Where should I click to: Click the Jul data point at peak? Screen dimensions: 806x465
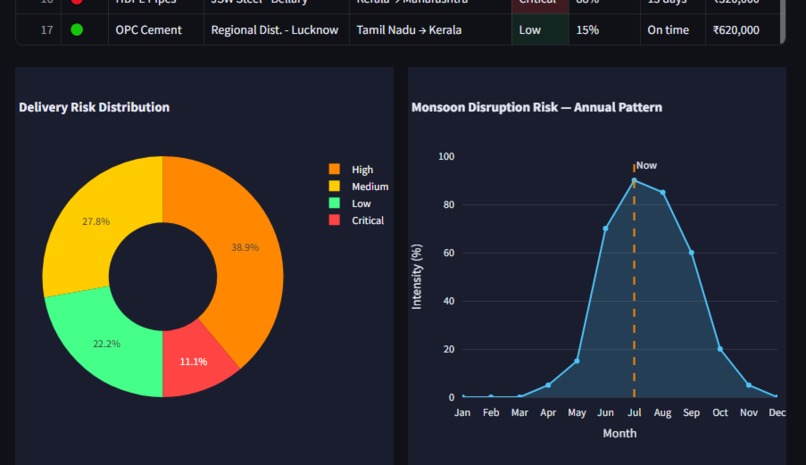point(634,180)
